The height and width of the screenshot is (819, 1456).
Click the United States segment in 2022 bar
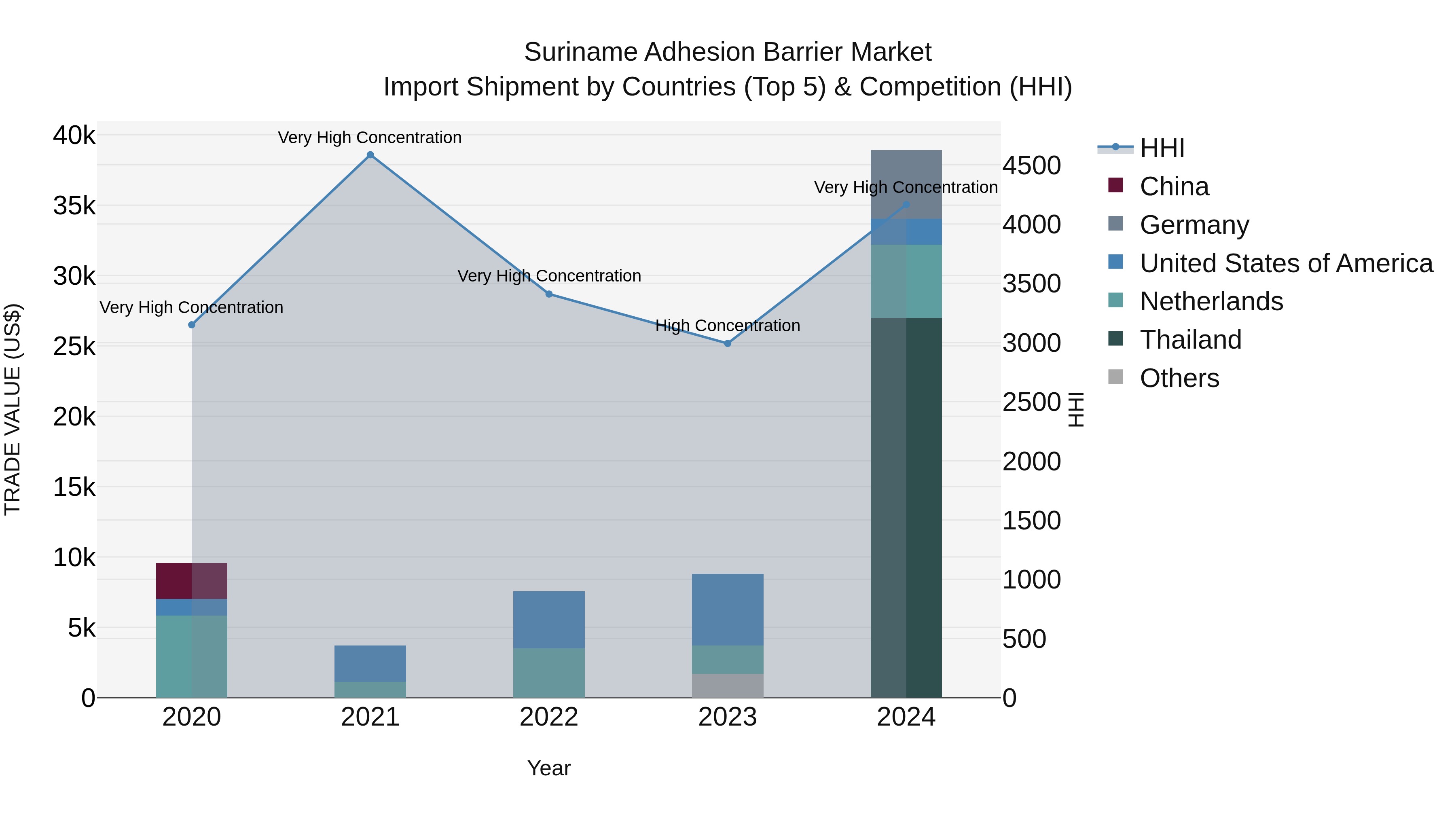tap(549, 620)
